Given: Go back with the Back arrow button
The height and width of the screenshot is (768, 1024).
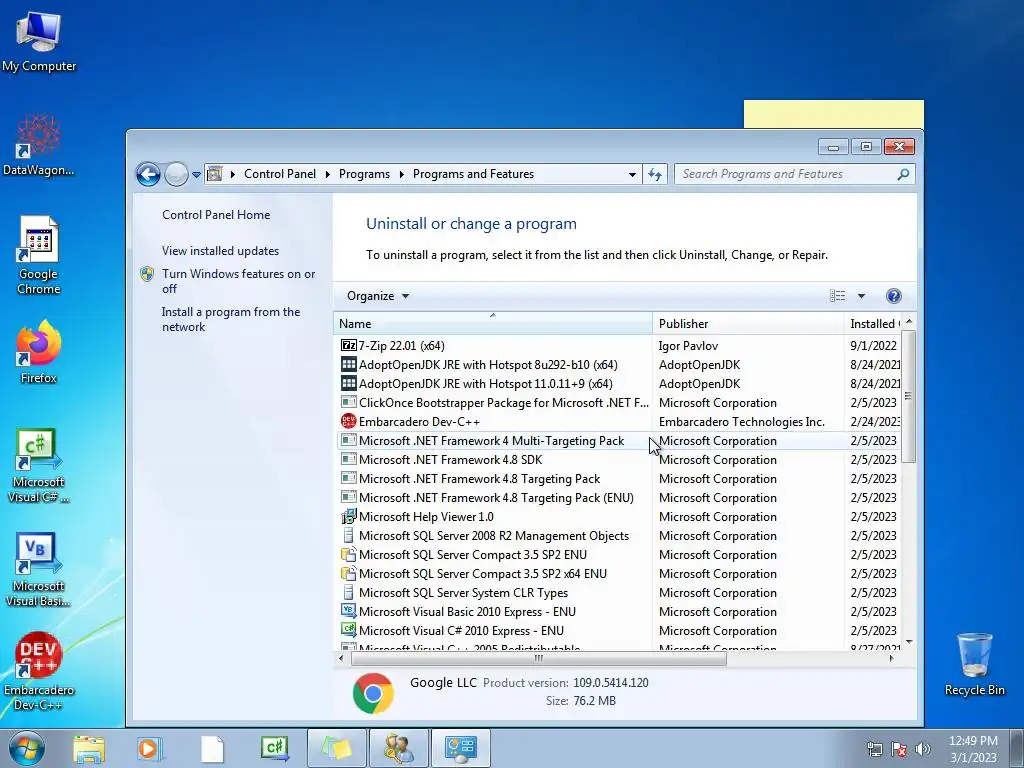Looking at the screenshot, I should pos(148,174).
